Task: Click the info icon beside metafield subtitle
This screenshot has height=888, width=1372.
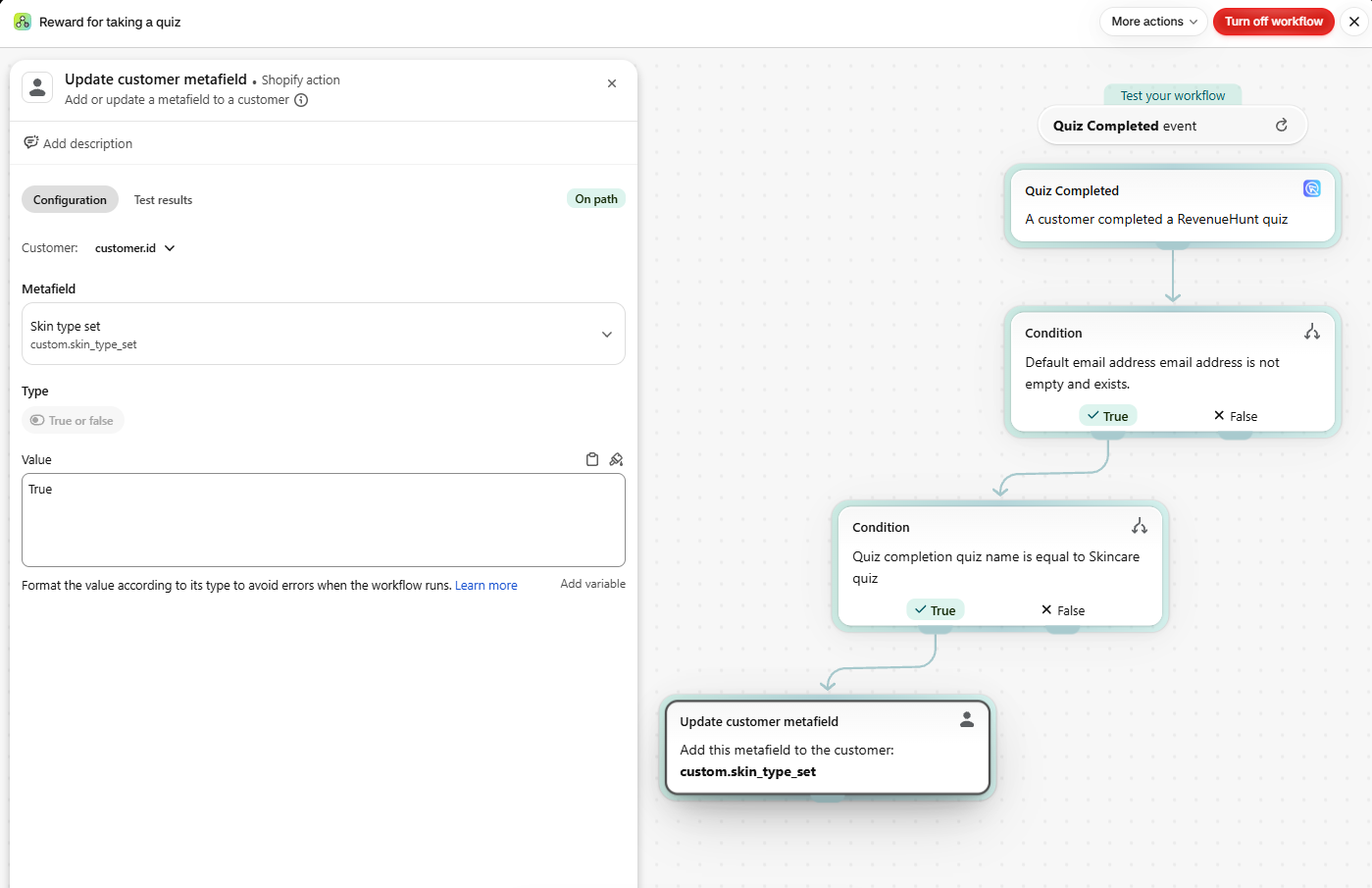Action: point(301,100)
